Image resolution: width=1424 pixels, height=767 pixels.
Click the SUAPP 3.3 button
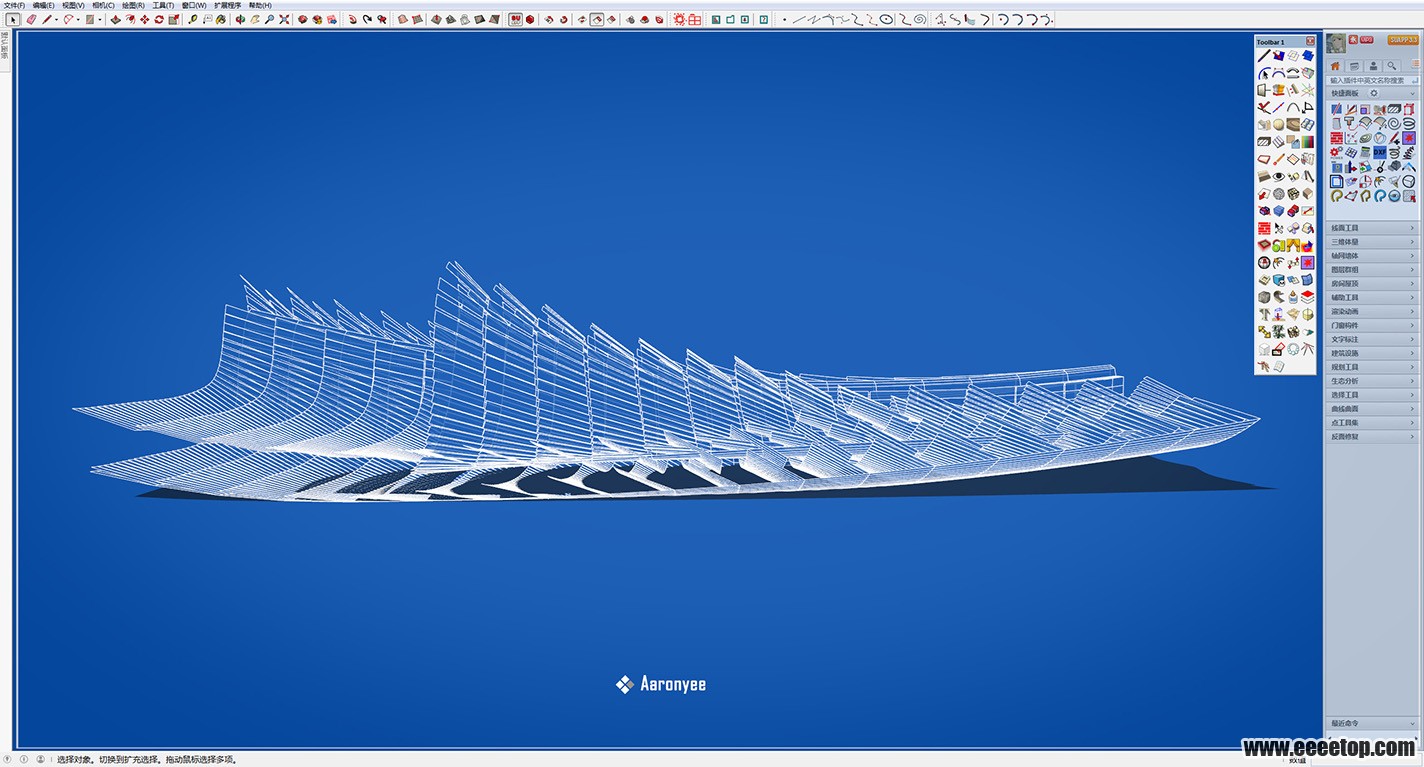pyautogui.click(x=1403, y=40)
